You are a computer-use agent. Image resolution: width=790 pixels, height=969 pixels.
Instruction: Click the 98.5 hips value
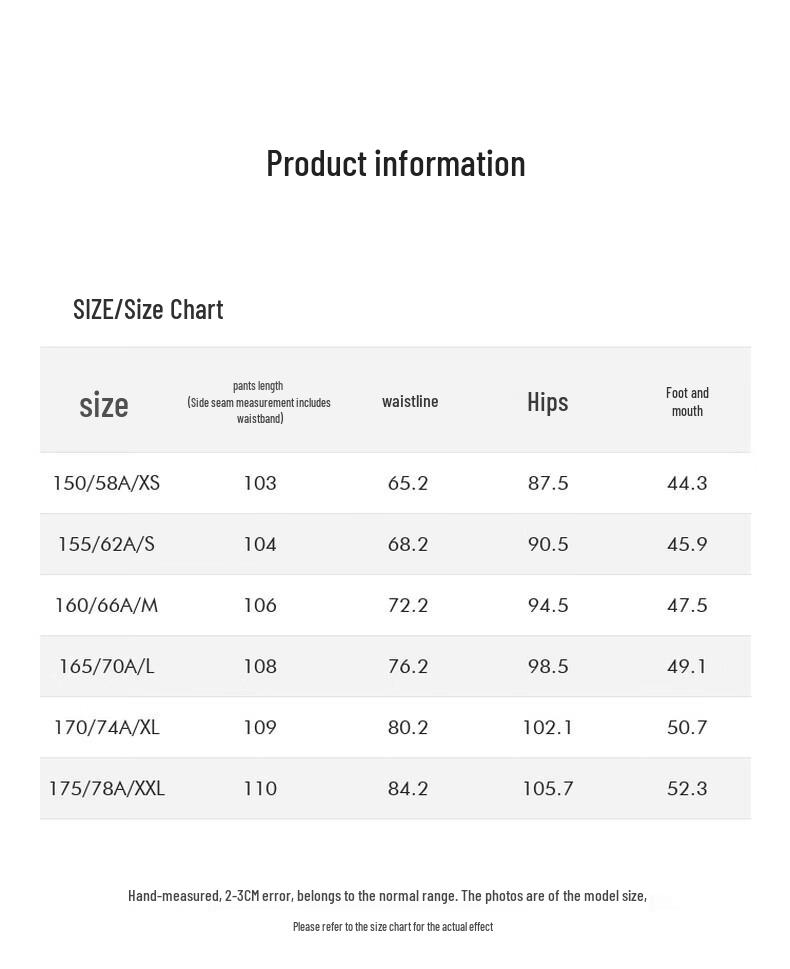(548, 667)
